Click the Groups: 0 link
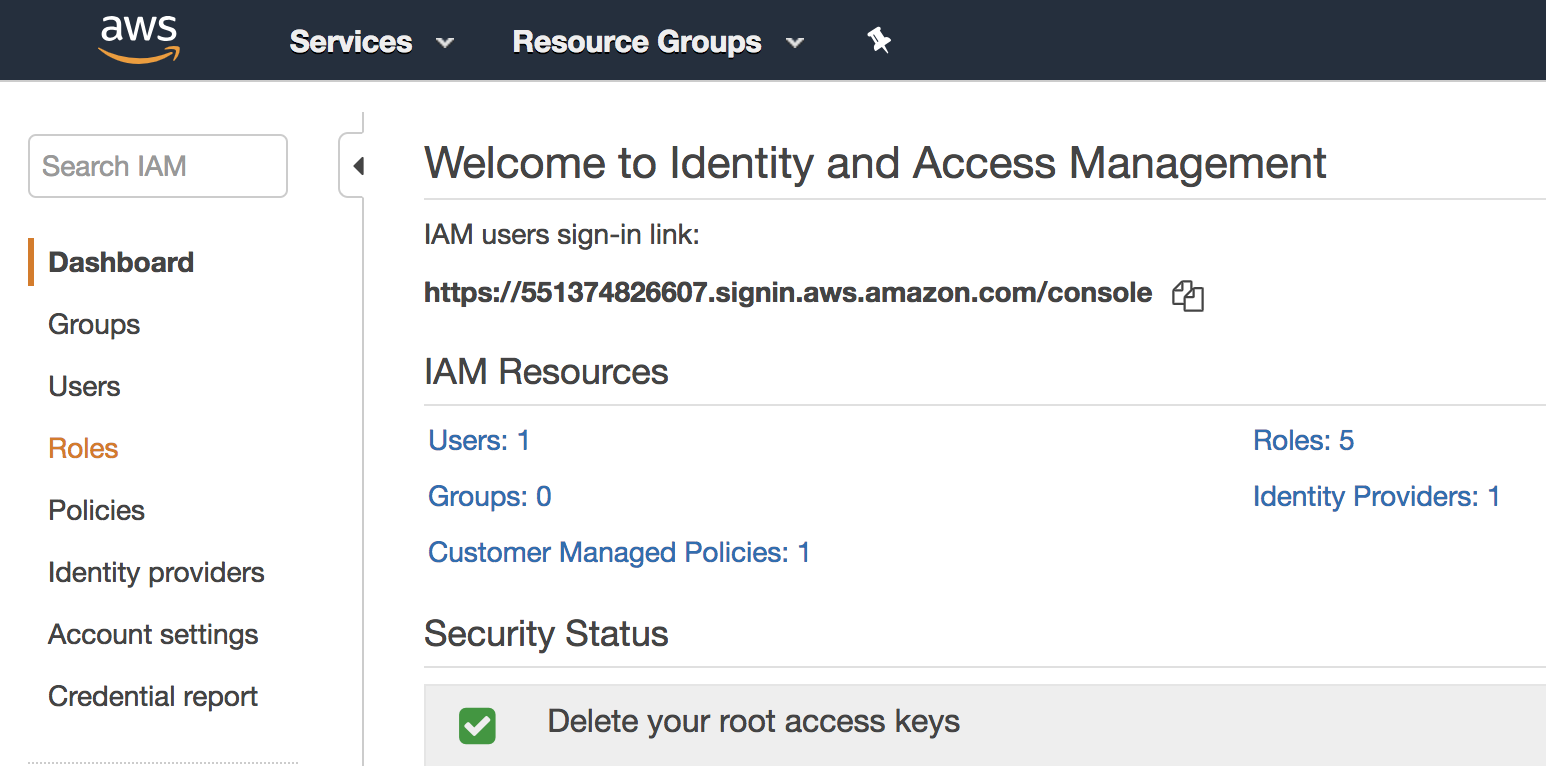Viewport: 1546px width, 766px height. (490, 496)
